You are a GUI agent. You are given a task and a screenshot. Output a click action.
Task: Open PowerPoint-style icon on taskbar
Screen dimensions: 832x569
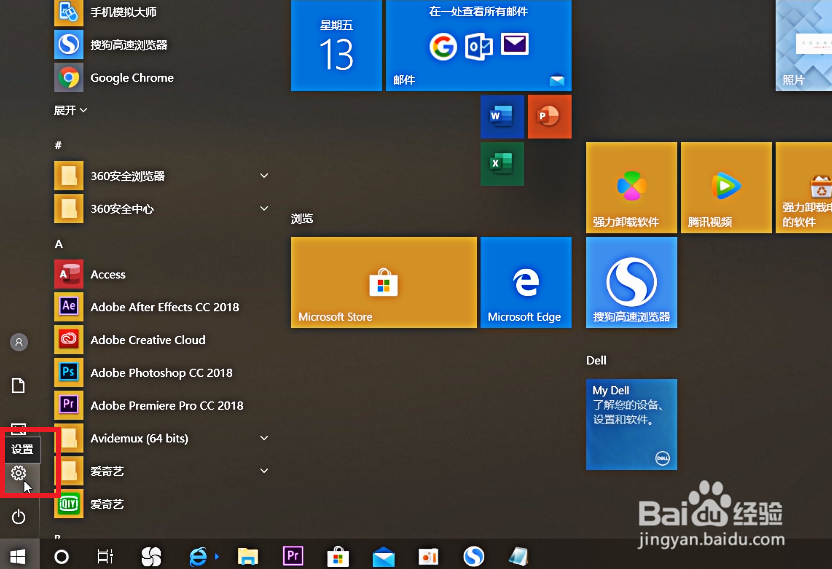pyautogui.click(x=428, y=556)
